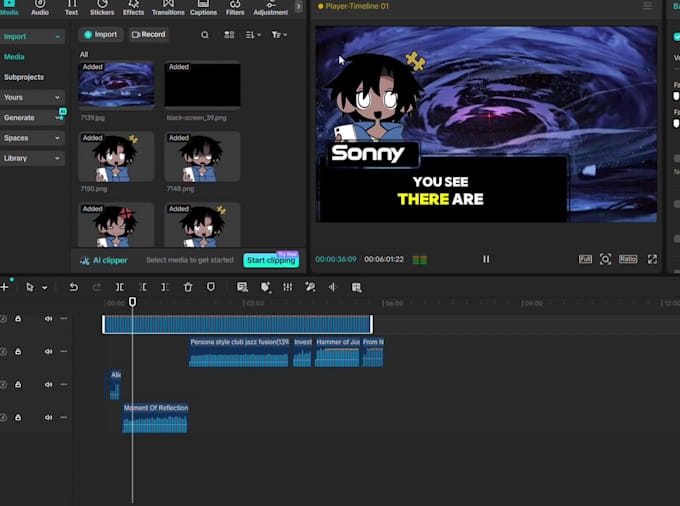Lock the first audio track
The width and height of the screenshot is (680, 506).
pyautogui.click(x=18, y=319)
